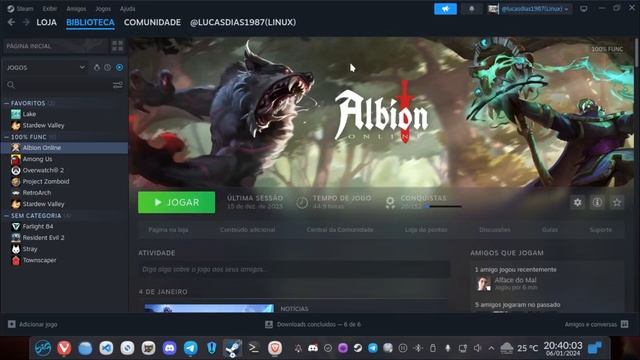Open Loja de pontos link
This screenshot has width=640, height=360.
click(x=426, y=230)
